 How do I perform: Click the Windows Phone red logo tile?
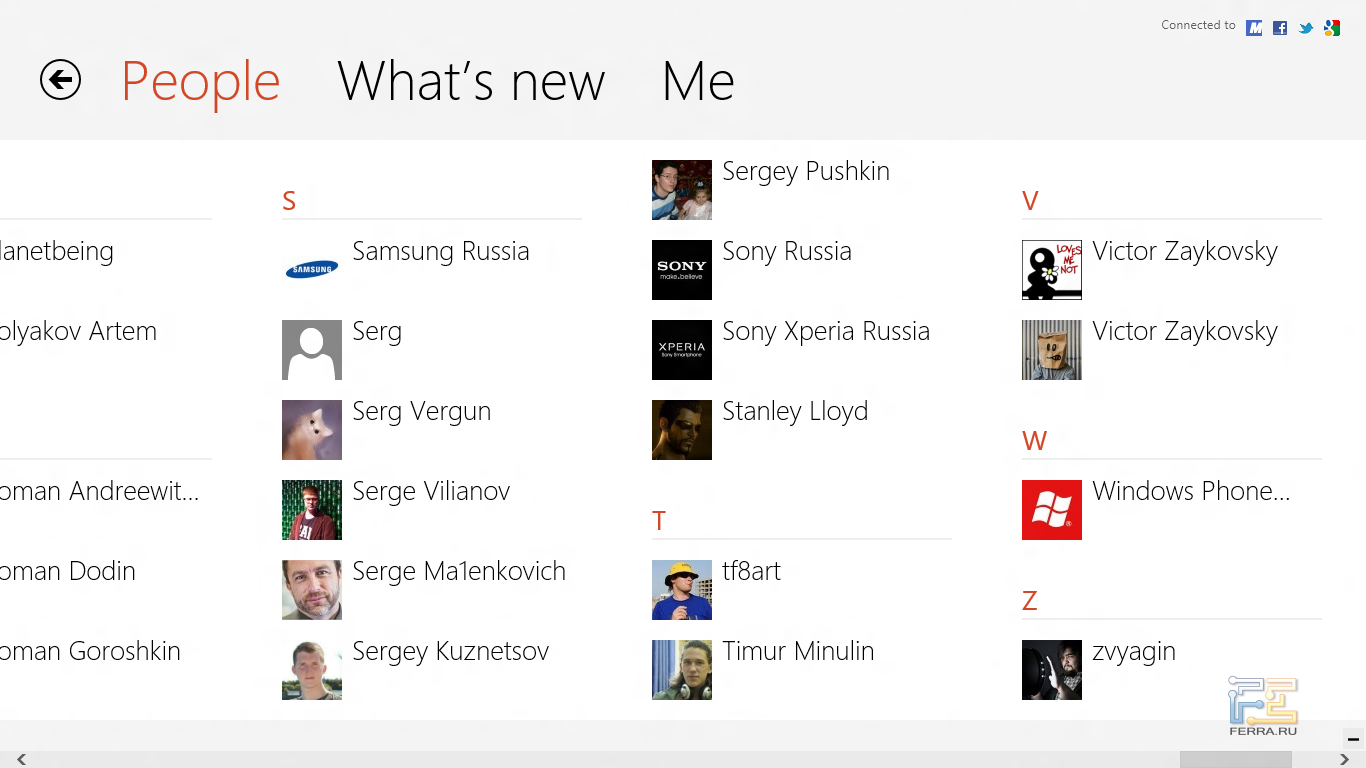(1052, 510)
